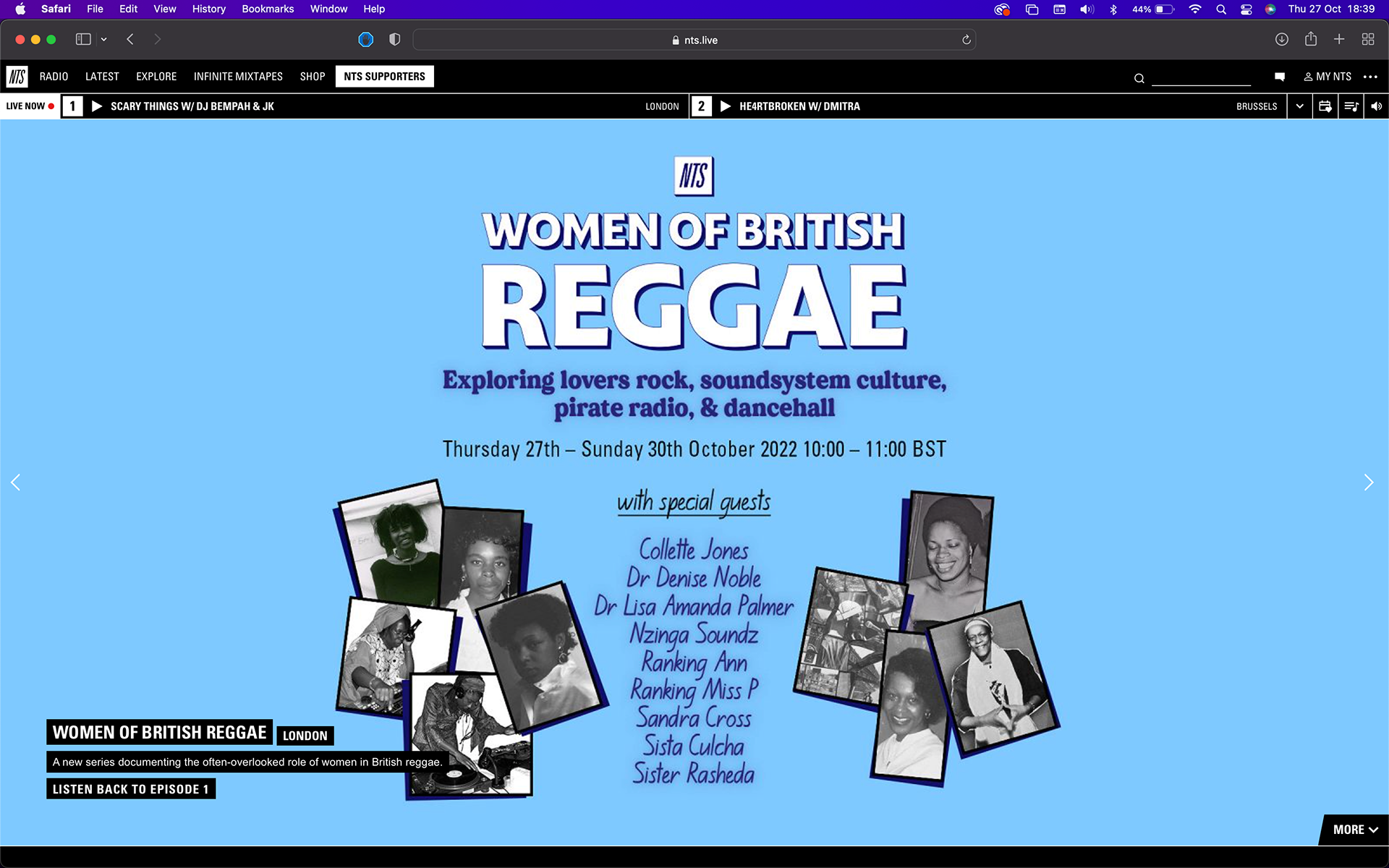The height and width of the screenshot is (868, 1389).
Task: Show Safari tab overview
Action: (1368, 40)
